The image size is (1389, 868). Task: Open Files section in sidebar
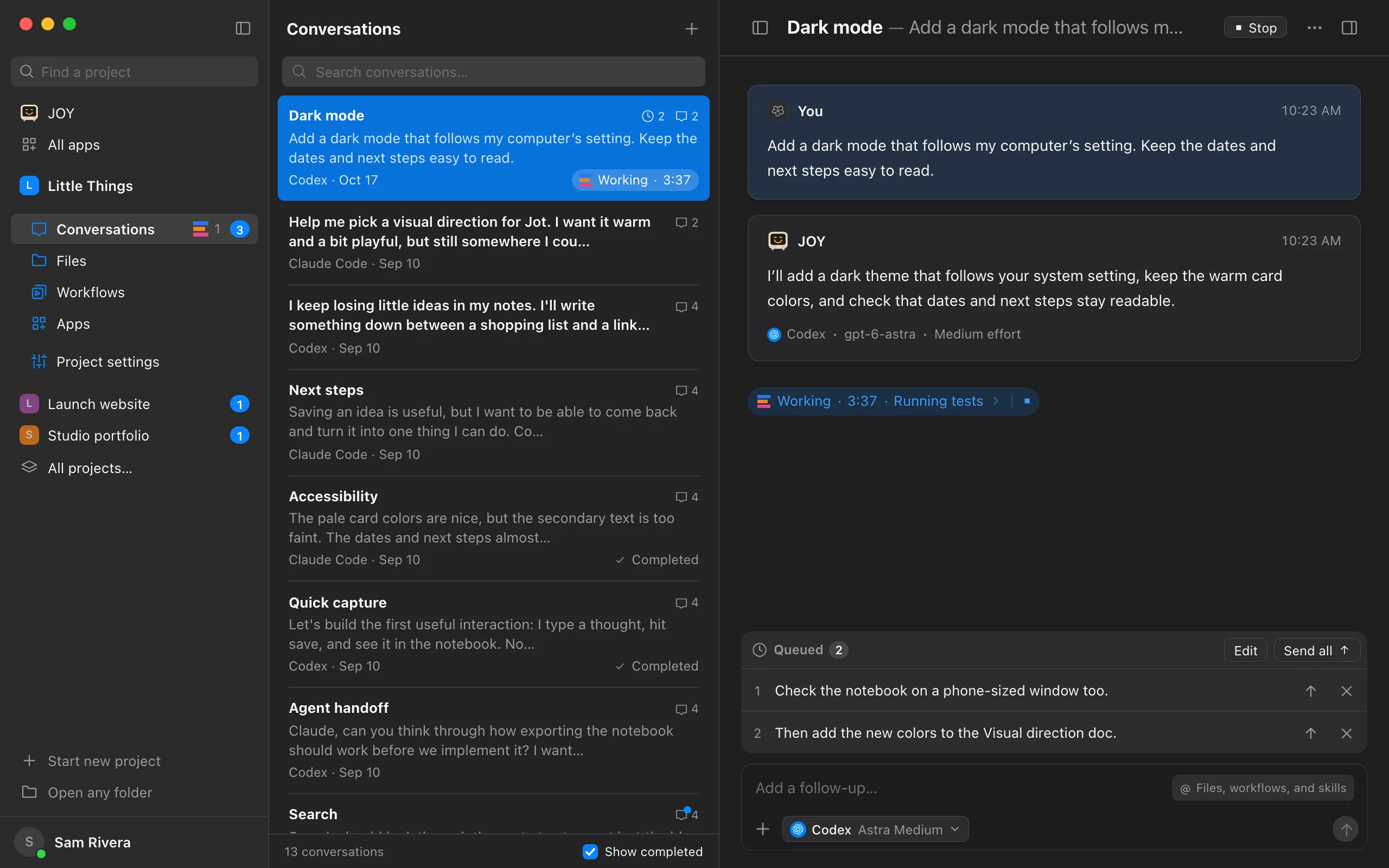pos(135,260)
